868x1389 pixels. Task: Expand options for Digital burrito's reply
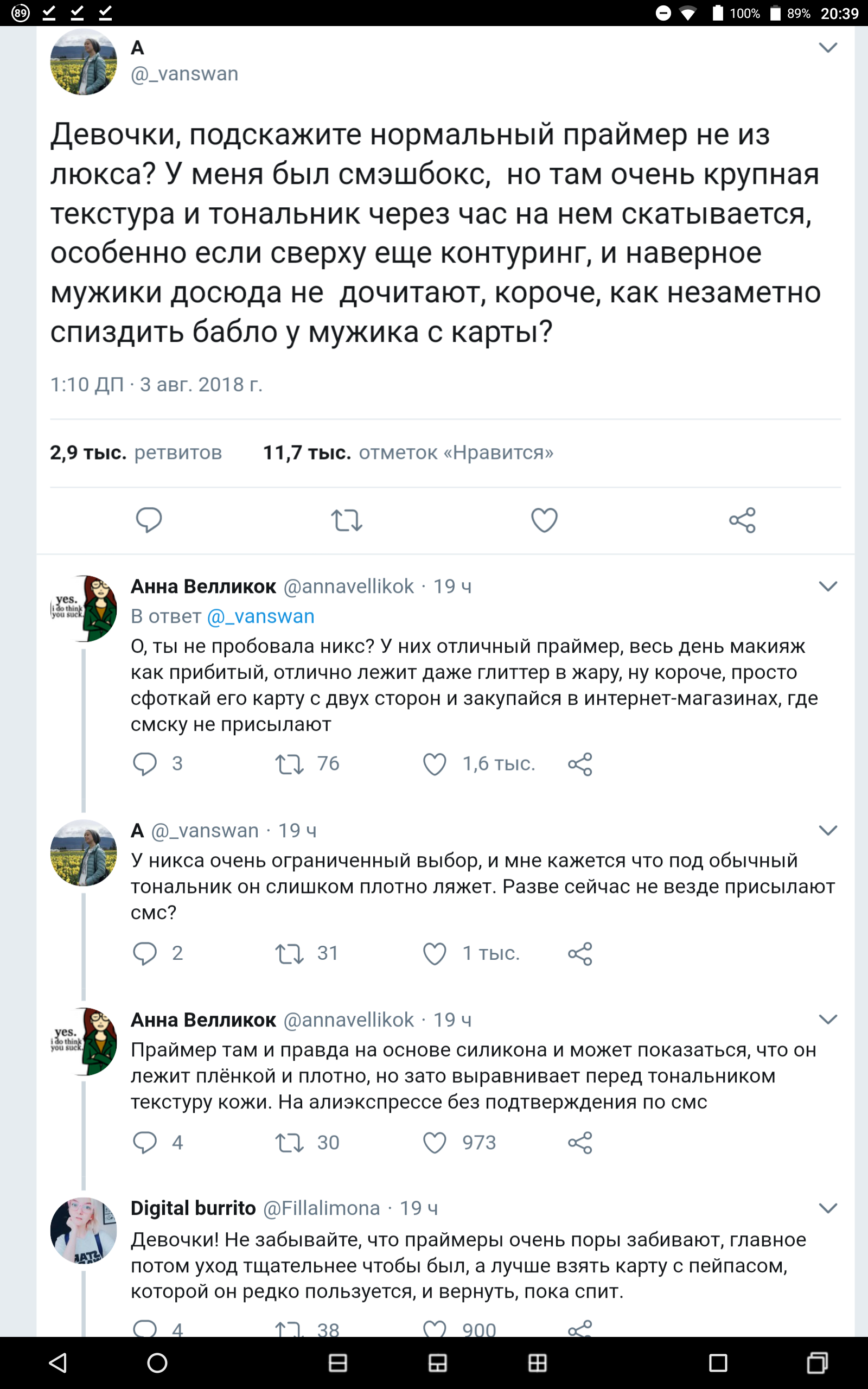click(x=827, y=1208)
